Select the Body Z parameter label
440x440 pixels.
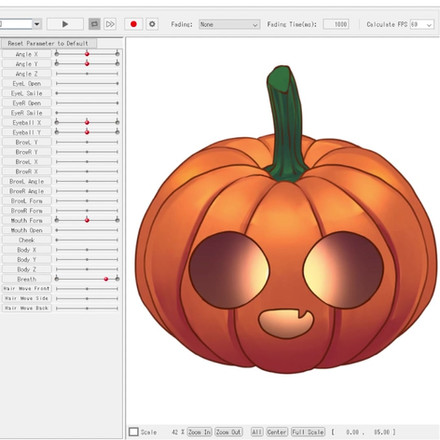27,269
